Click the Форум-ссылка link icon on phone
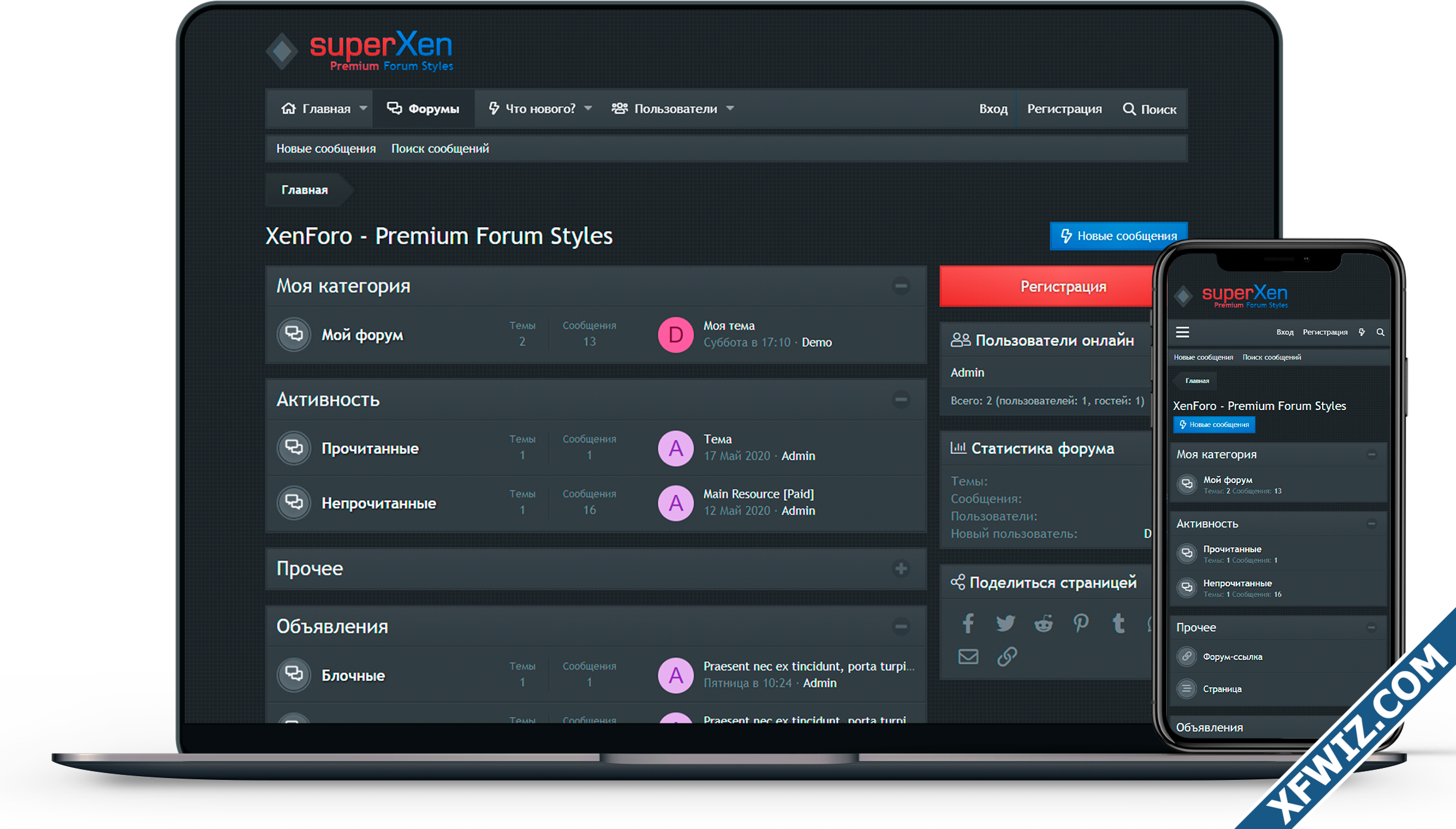The width and height of the screenshot is (1456, 829). 1186,656
